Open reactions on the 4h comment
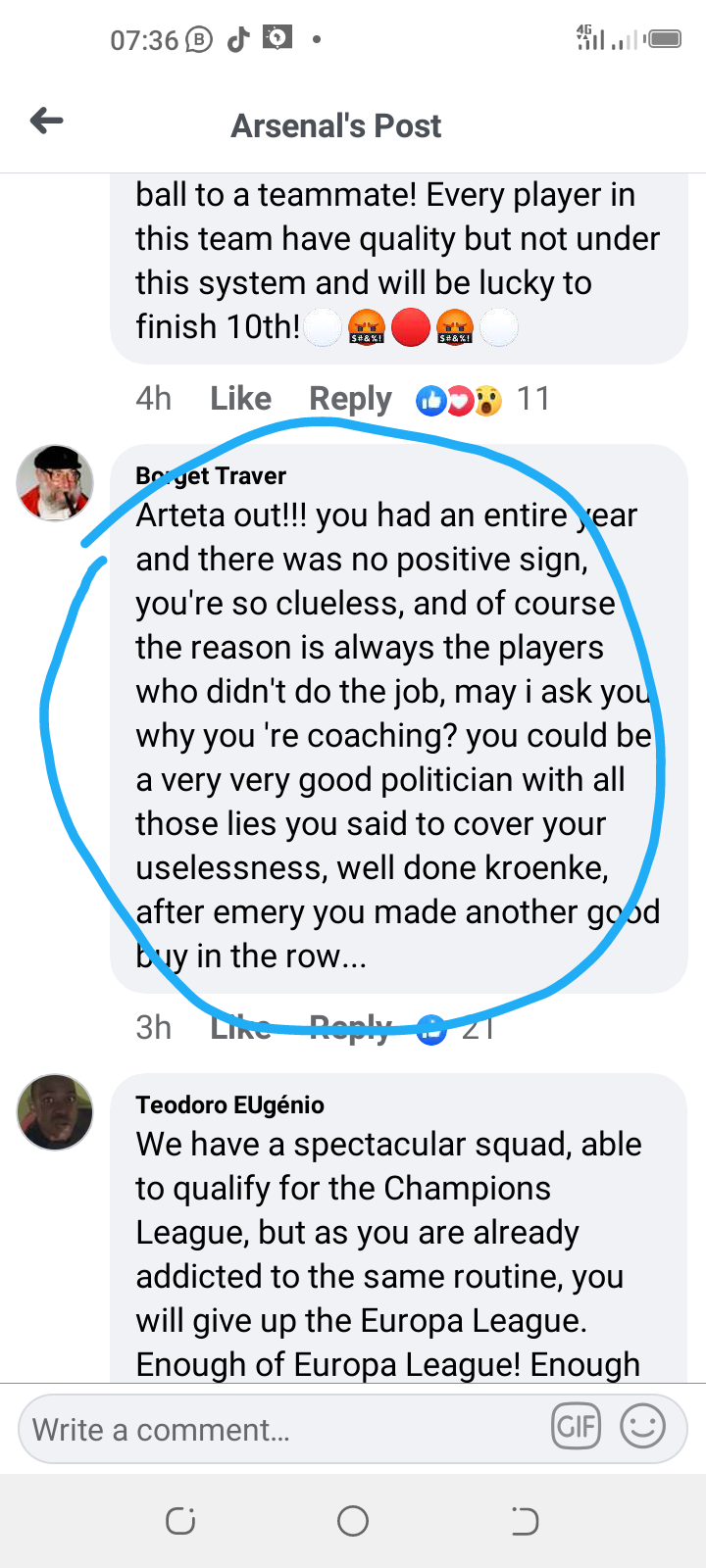 pyautogui.click(x=460, y=400)
